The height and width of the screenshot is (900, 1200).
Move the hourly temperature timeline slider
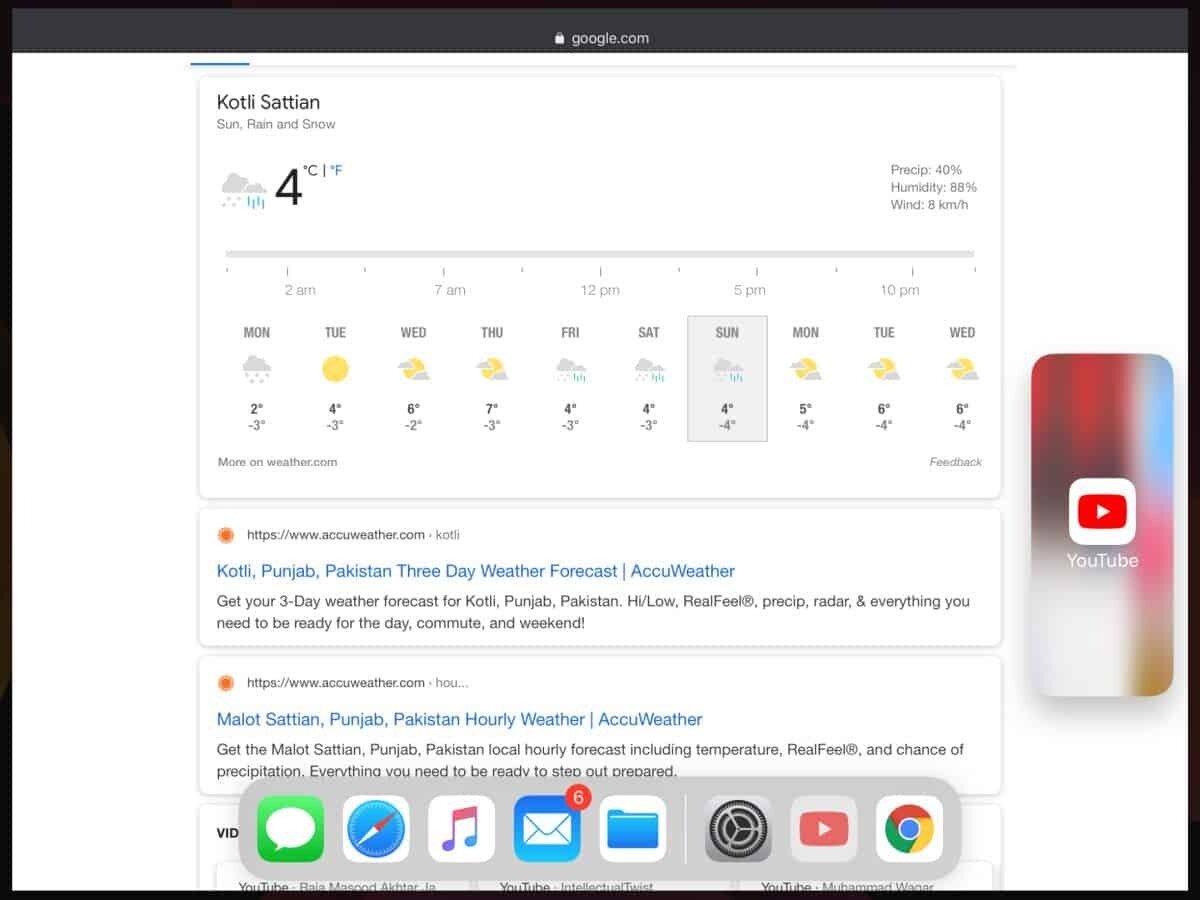click(x=600, y=254)
